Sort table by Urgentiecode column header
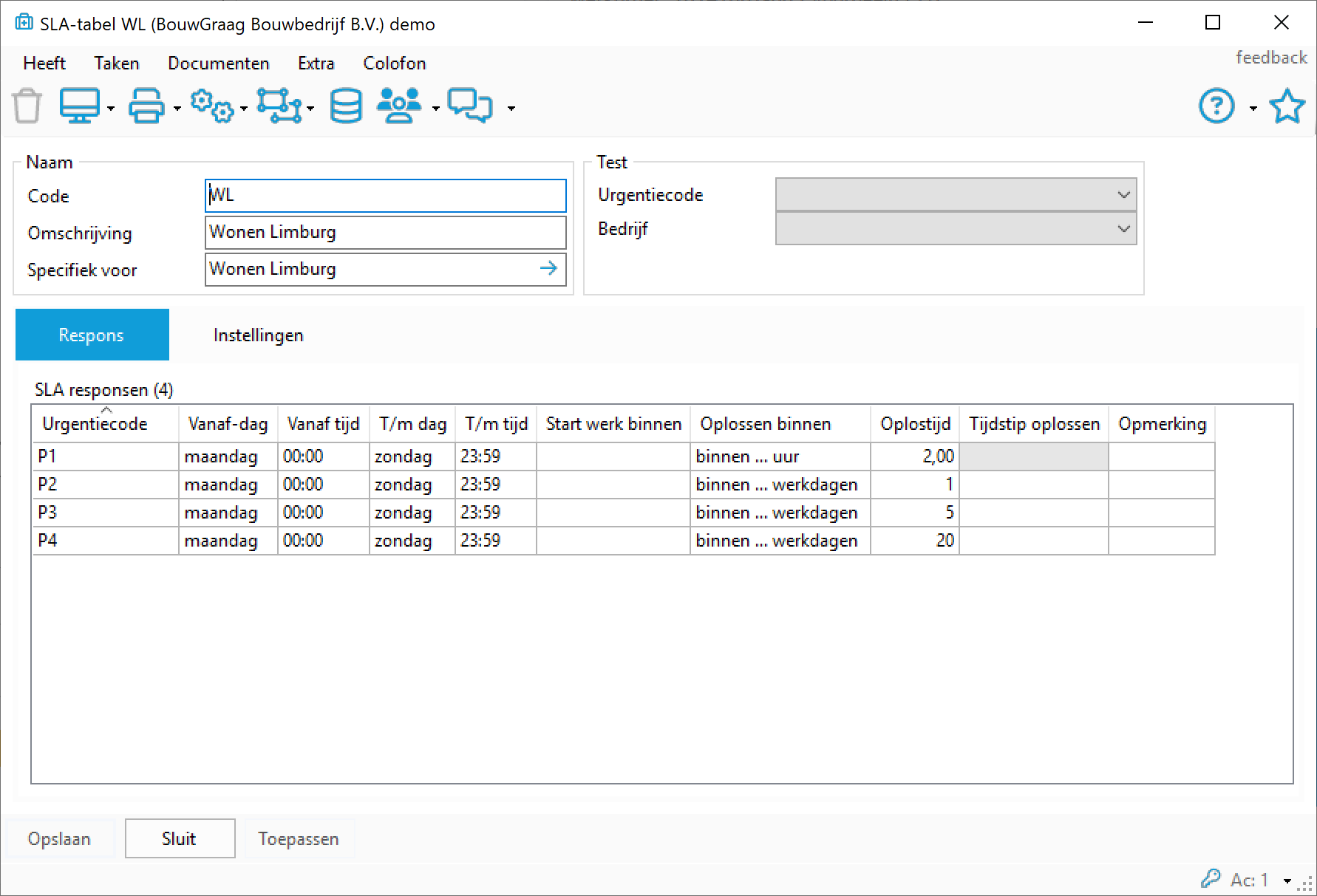 click(x=95, y=424)
